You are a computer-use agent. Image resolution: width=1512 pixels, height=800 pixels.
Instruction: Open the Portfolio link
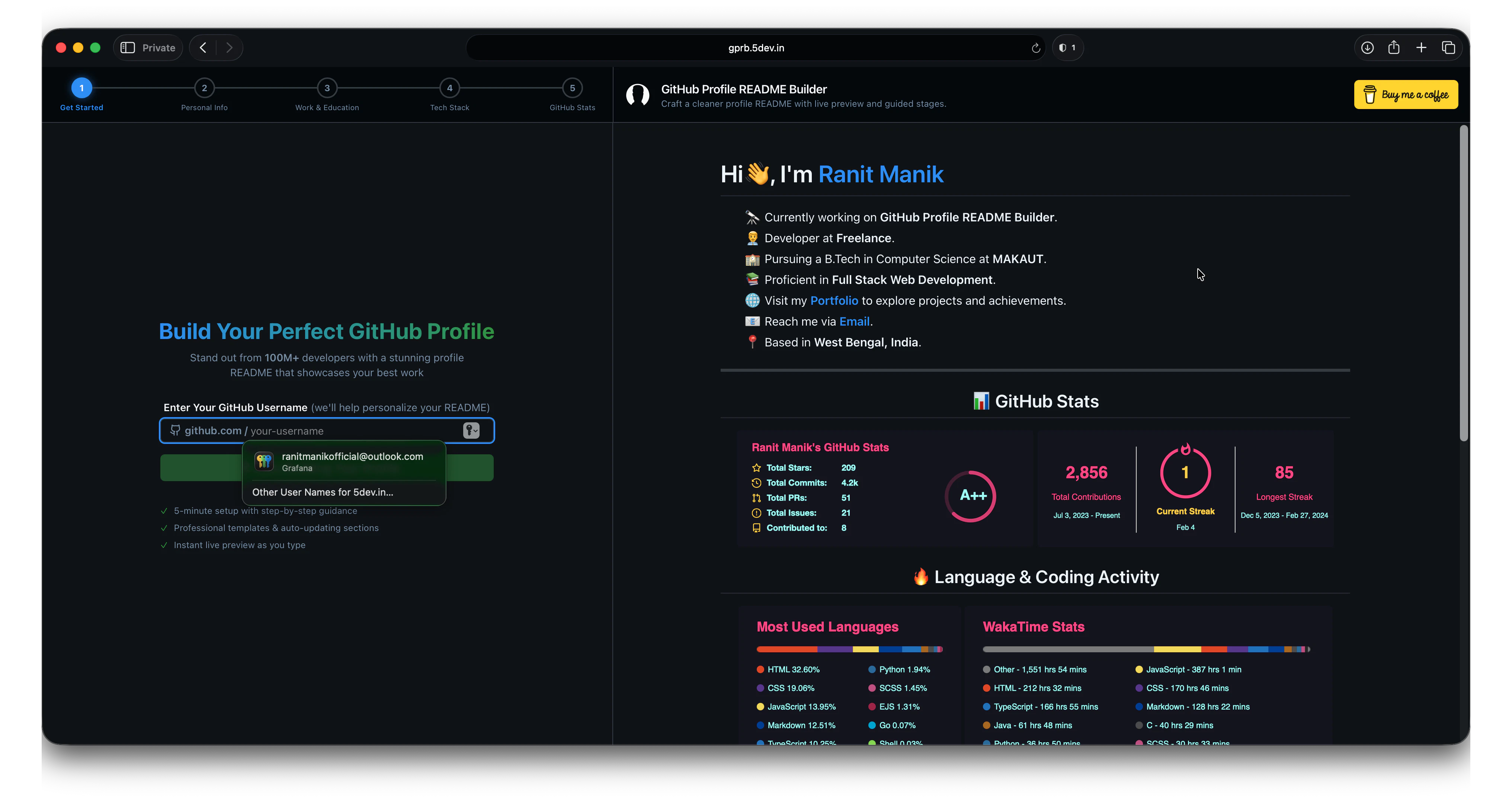click(x=834, y=301)
